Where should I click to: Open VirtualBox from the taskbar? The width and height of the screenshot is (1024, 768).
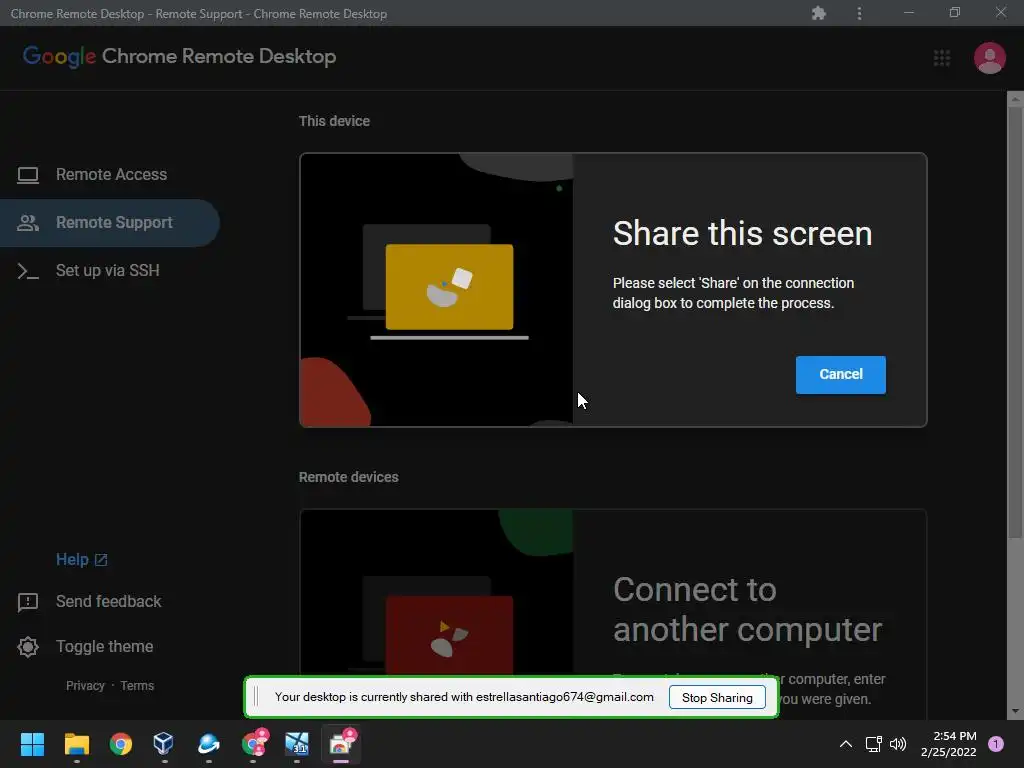pos(163,744)
